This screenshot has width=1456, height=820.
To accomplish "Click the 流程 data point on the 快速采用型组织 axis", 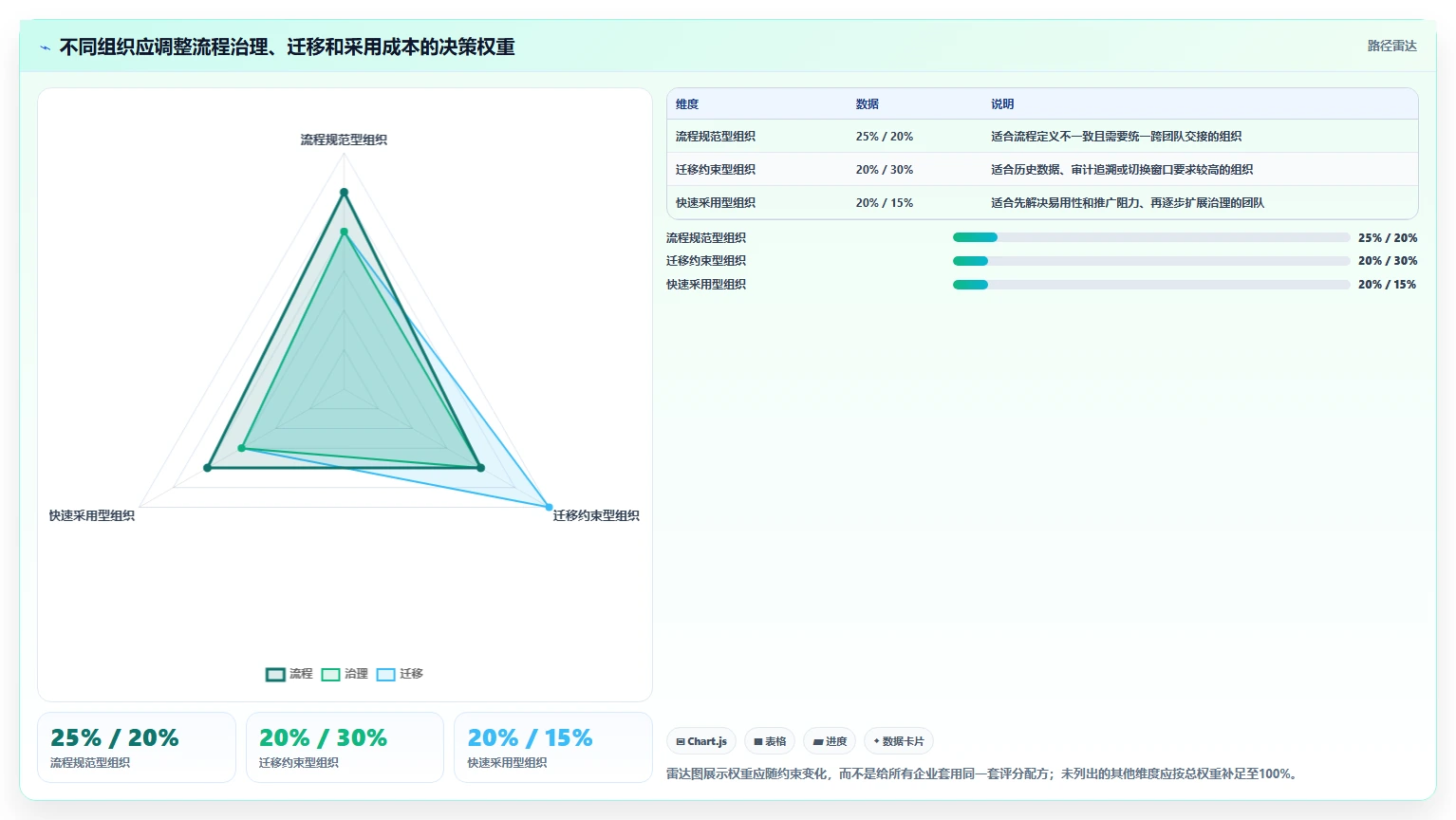I will click(x=207, y=468).
